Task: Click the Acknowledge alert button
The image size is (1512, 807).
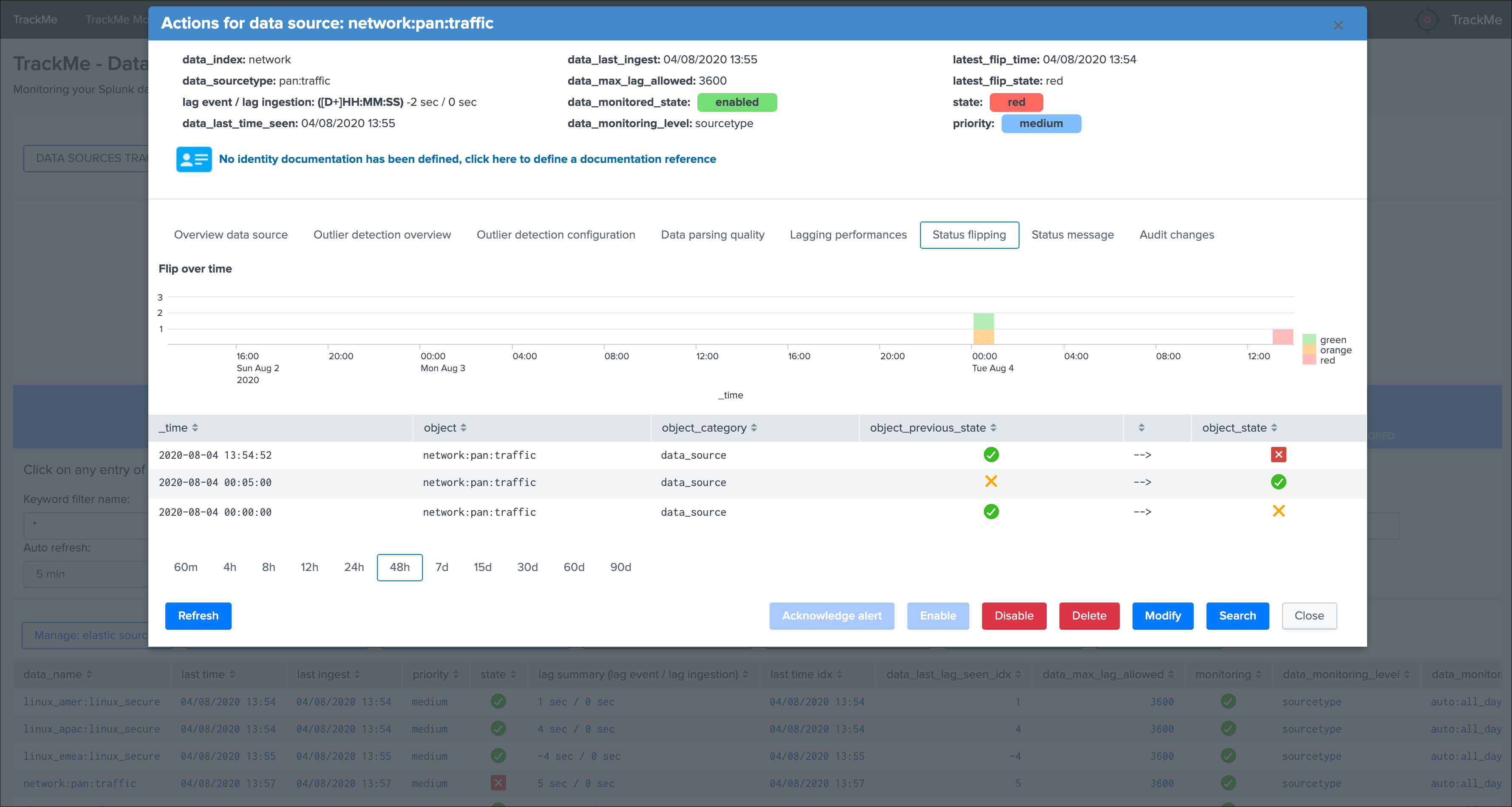Action: (832, 616)
